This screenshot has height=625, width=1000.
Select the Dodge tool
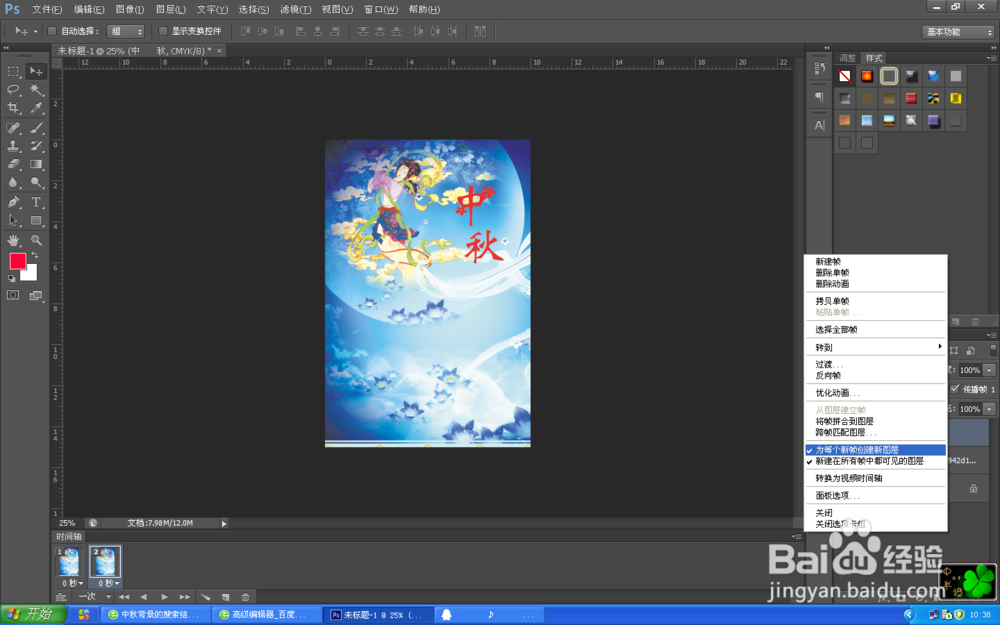[36, 183]
